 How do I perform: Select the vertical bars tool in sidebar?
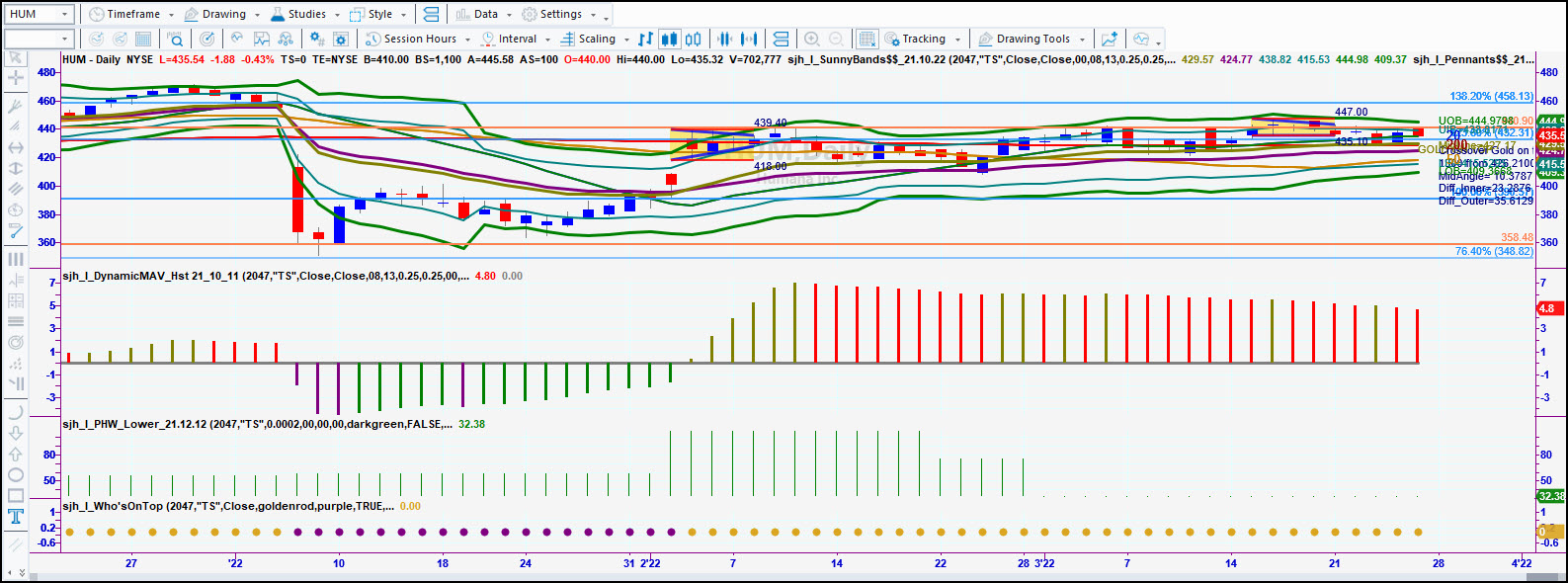point(16,259)
